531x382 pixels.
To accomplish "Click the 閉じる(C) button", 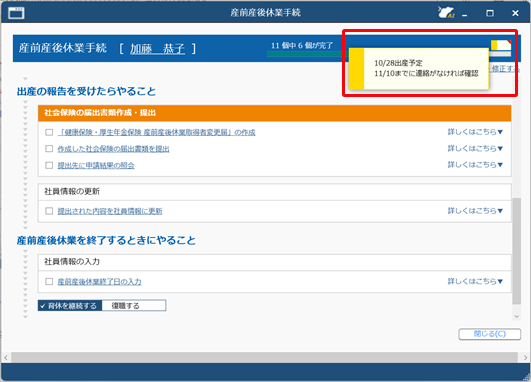I will [490, 334].
